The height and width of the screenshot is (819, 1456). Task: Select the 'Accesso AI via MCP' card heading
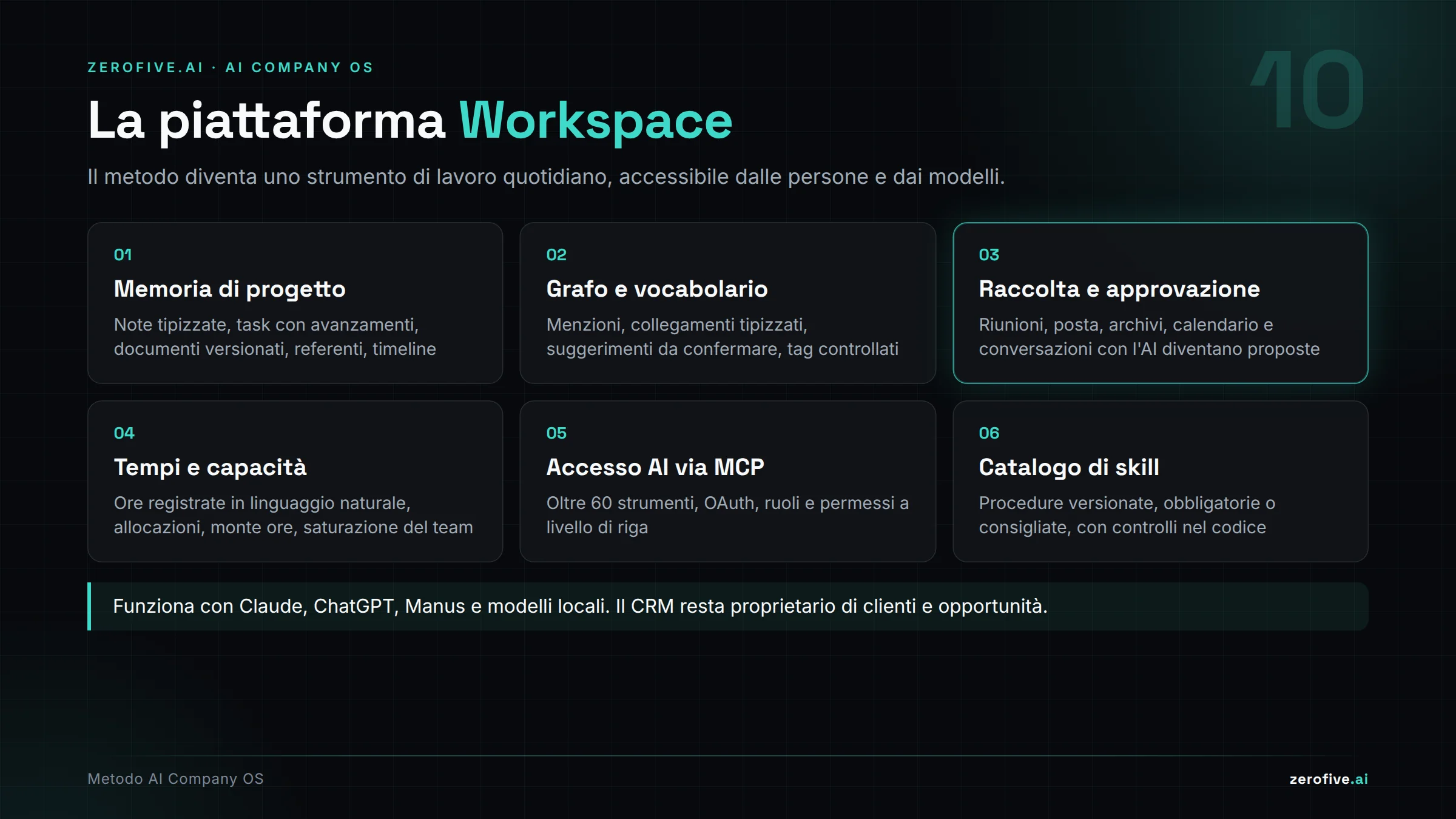point(655,467)
